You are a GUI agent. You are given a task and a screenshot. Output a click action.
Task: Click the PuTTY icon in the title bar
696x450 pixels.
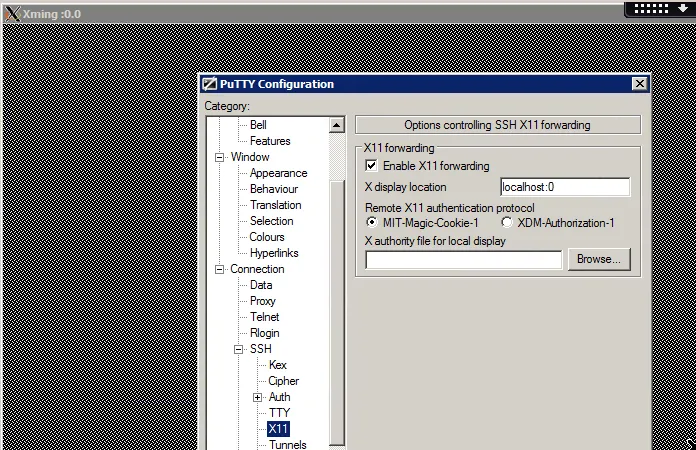click(x=210, y=84)
